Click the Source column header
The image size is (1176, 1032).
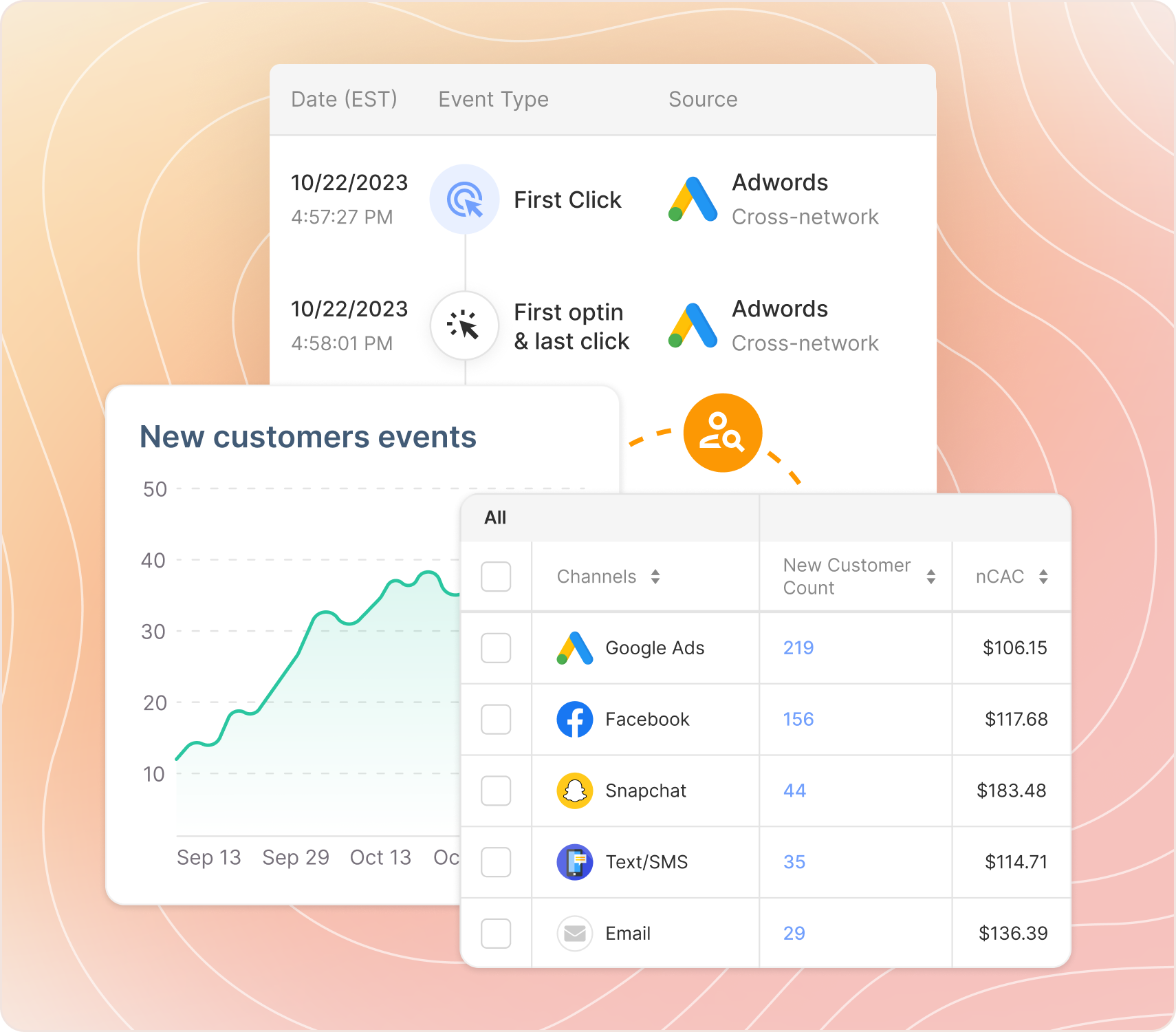tap(702, 100)
